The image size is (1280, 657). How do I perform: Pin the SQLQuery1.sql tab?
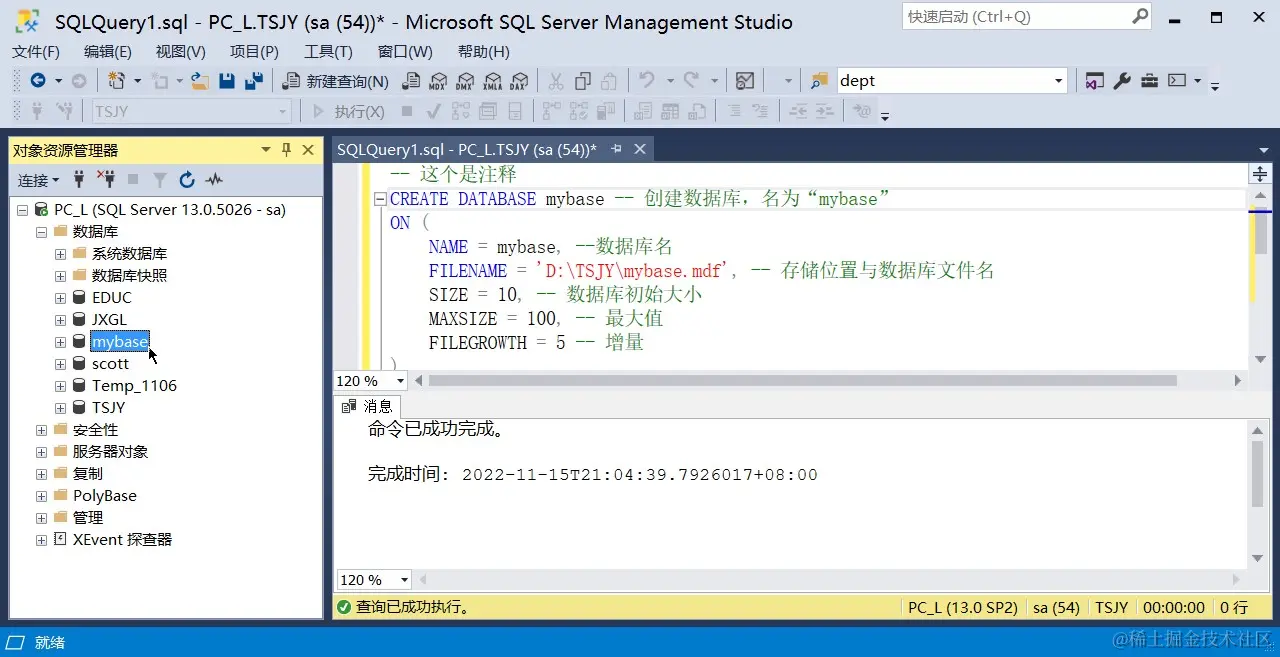click(616, 149)
